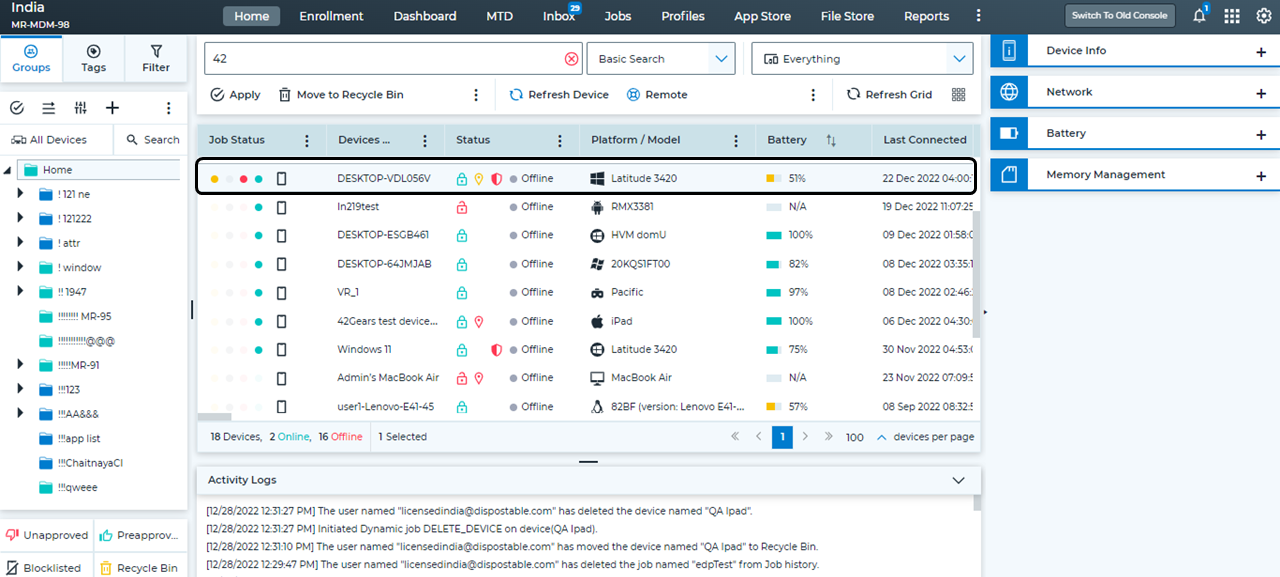
Task: Go to Enrollment in top navigation
Action: point(331,16)
